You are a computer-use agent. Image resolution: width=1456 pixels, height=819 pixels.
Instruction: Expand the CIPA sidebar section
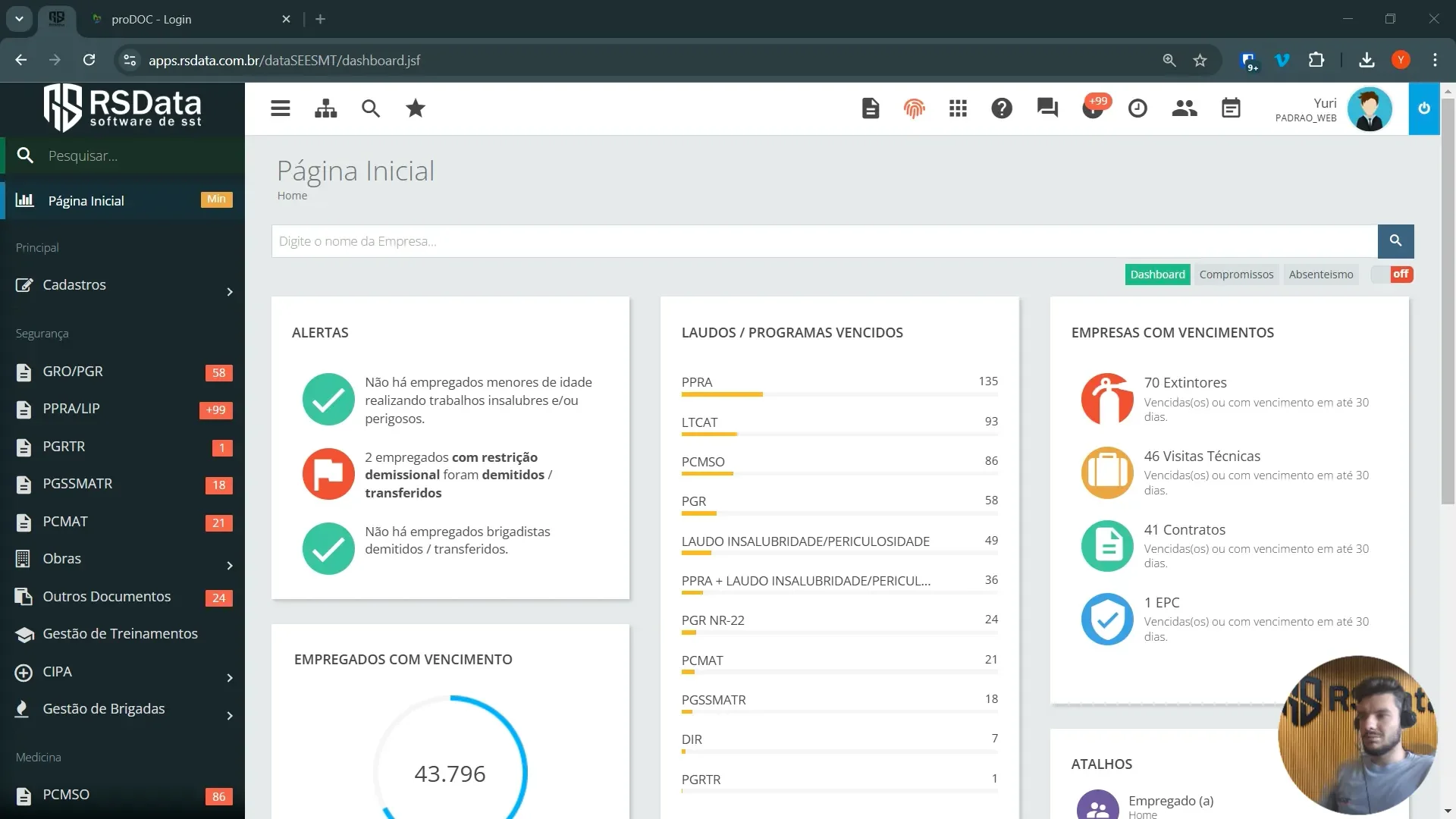[x=55, y=671]
